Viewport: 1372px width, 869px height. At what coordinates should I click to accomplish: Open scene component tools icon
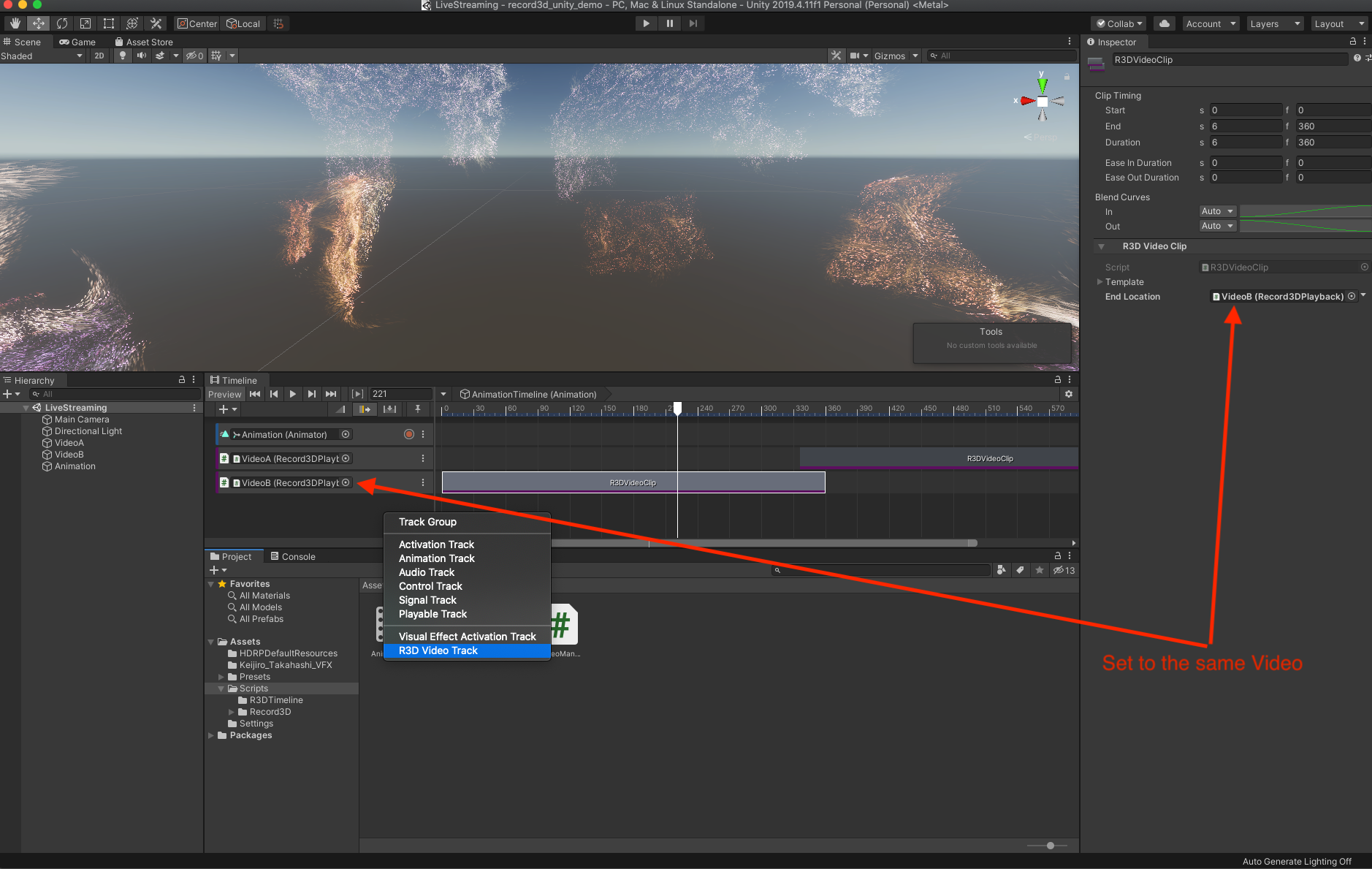(836, 56)
